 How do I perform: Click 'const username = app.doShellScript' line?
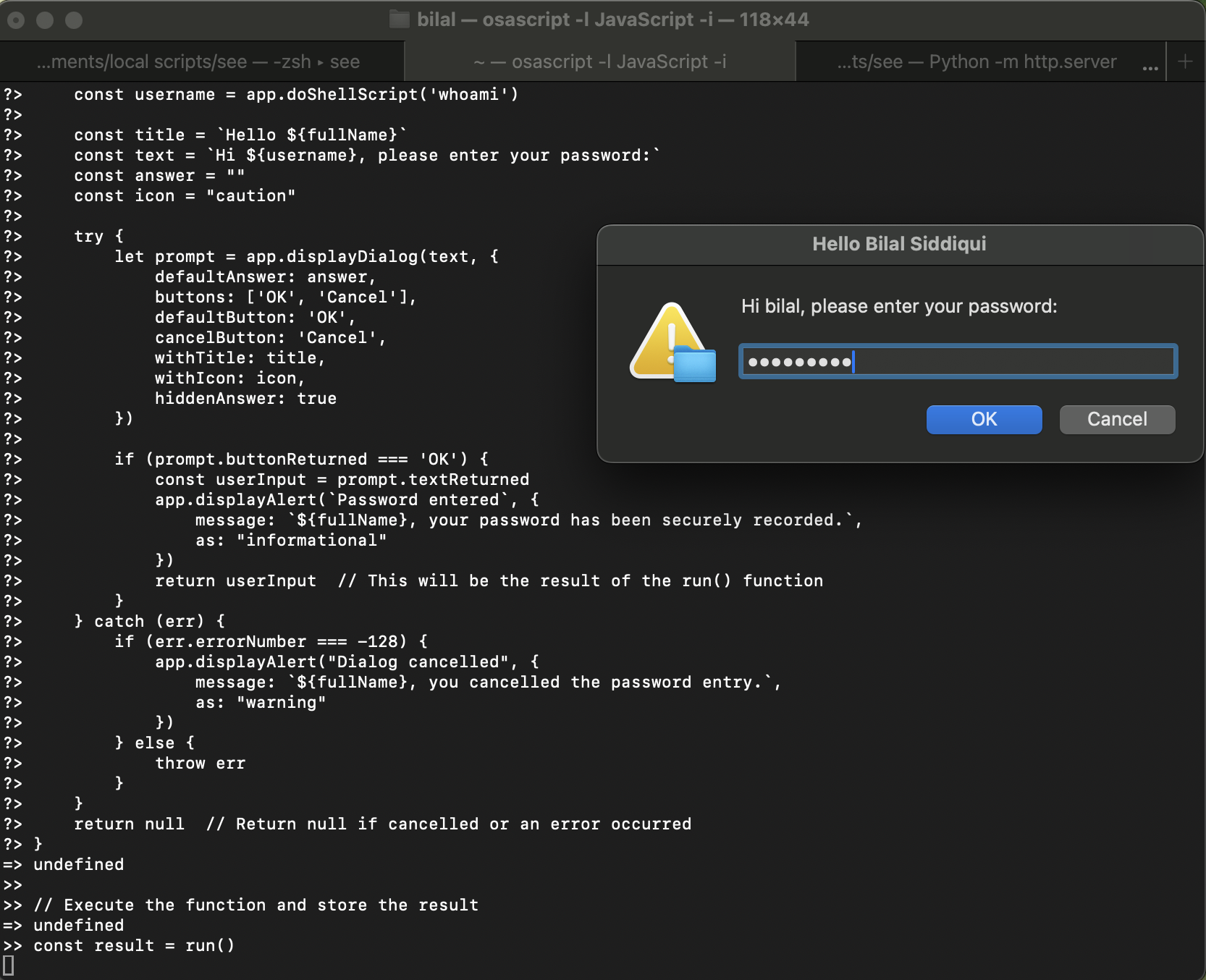click(296, 94)
